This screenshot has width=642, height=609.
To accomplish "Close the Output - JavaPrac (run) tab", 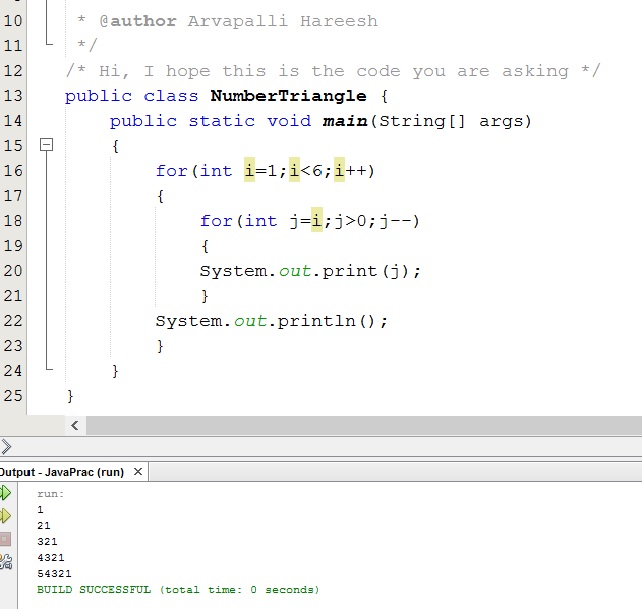I will (138, 472).
